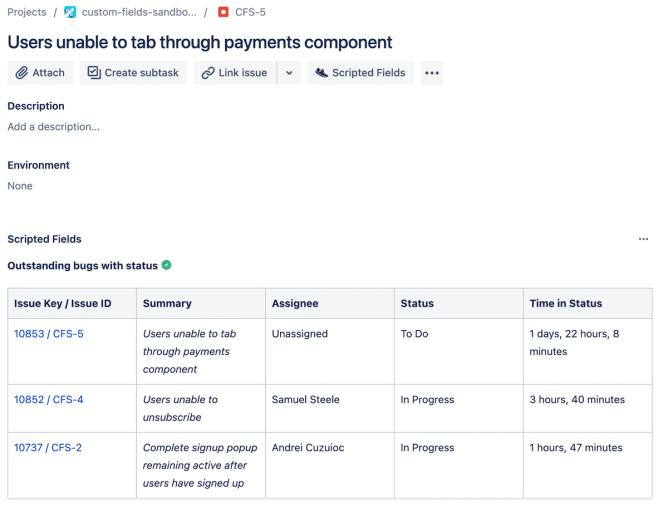Open the three-dot more actions menu in toolbar
This screenshot has width=668, height=512.
[432, 73]
